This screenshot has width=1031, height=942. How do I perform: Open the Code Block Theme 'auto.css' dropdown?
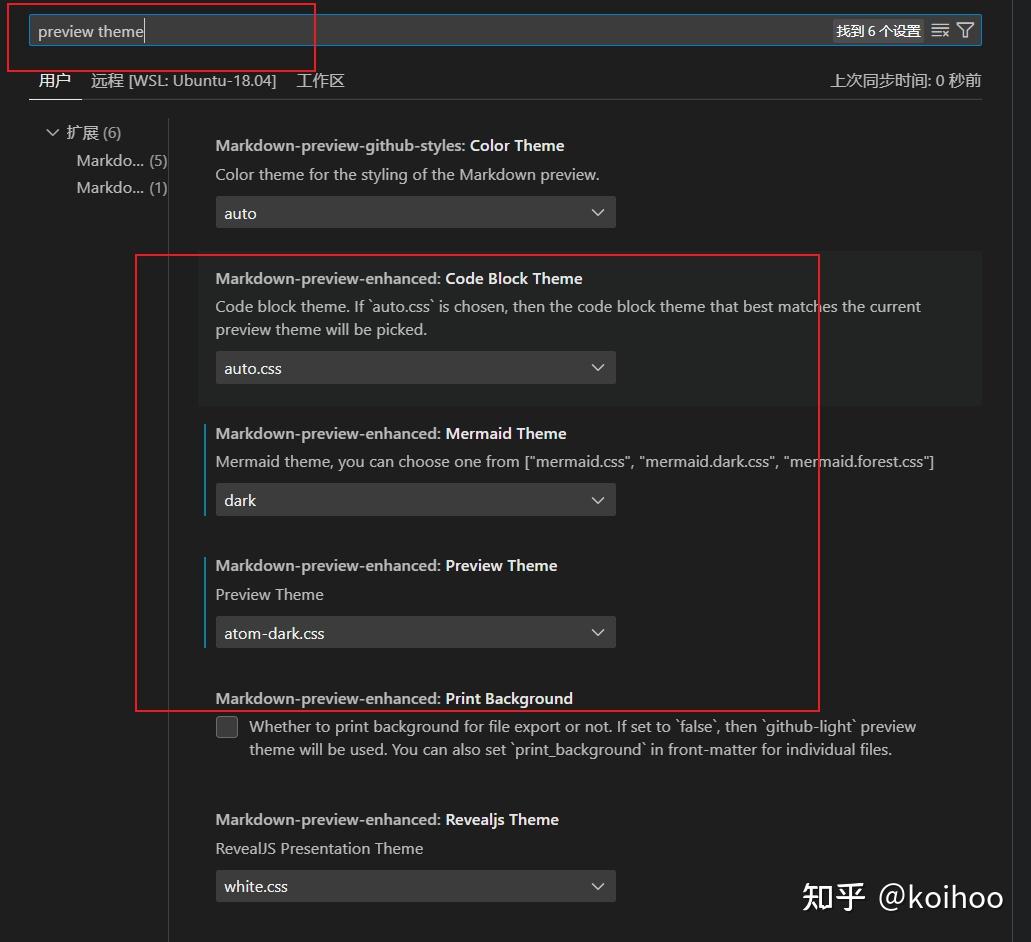pos(416,367)
